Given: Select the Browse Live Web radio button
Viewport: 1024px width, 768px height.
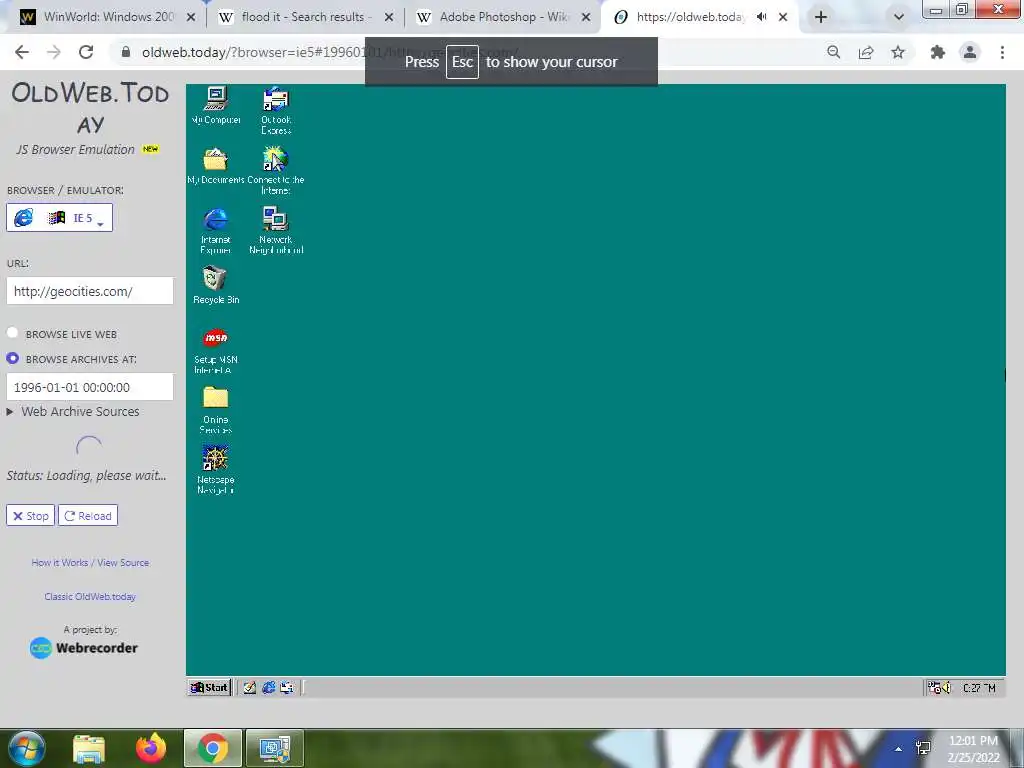Looking at the screenshot, I should point(12,333).
